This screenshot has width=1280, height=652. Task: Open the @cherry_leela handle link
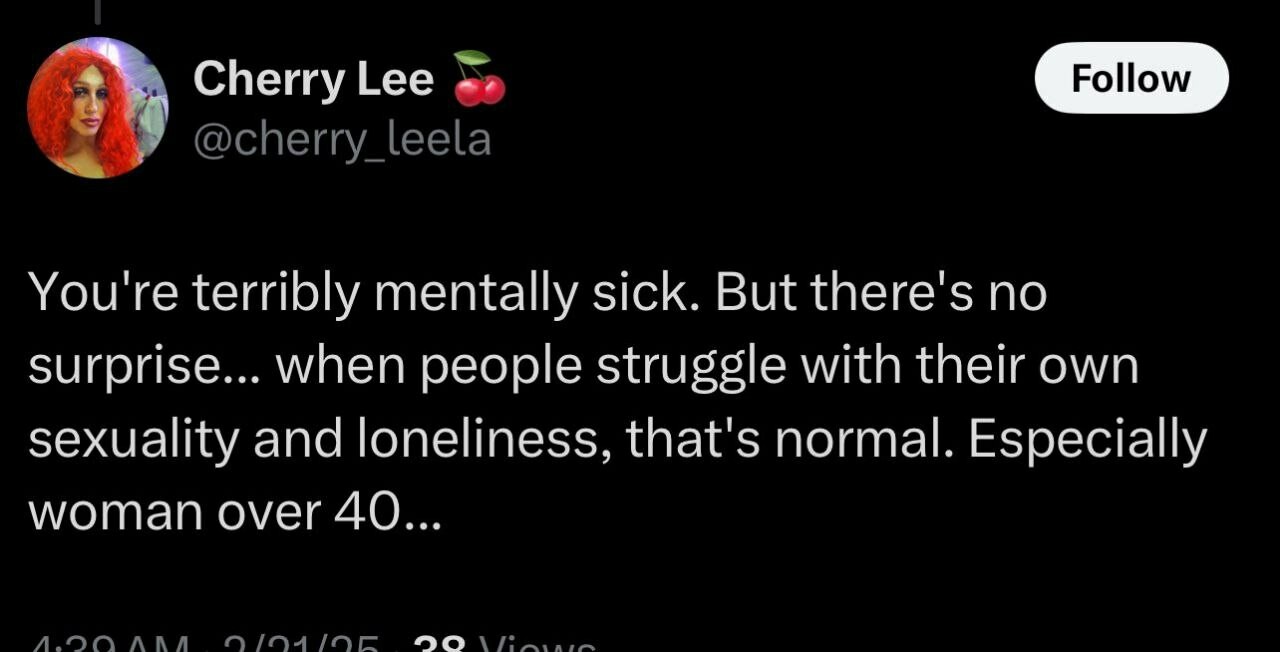(341, 139)
